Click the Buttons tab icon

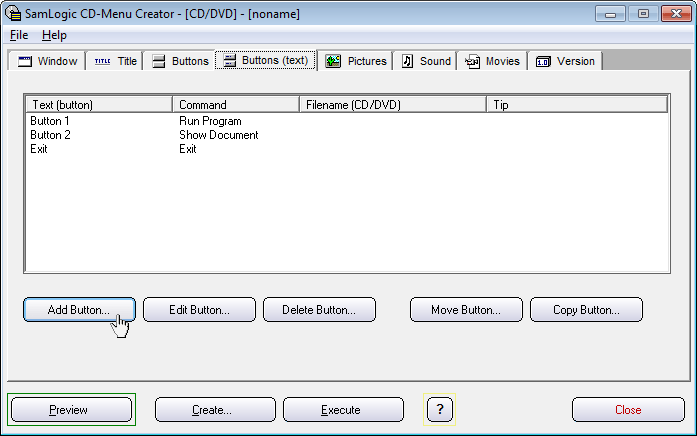click(x=159, y=61)
